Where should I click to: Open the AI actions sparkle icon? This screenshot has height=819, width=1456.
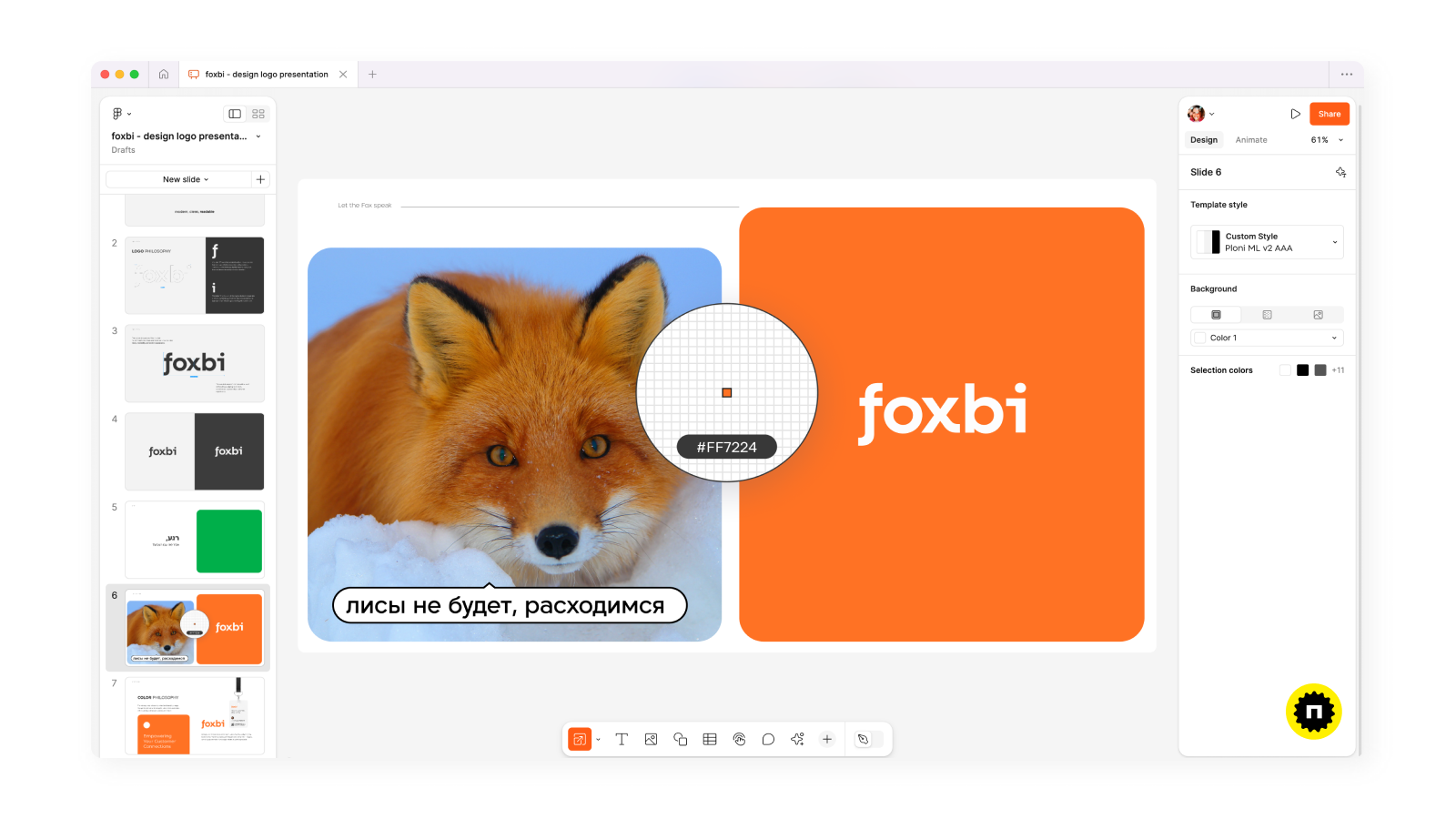[798, 739]
